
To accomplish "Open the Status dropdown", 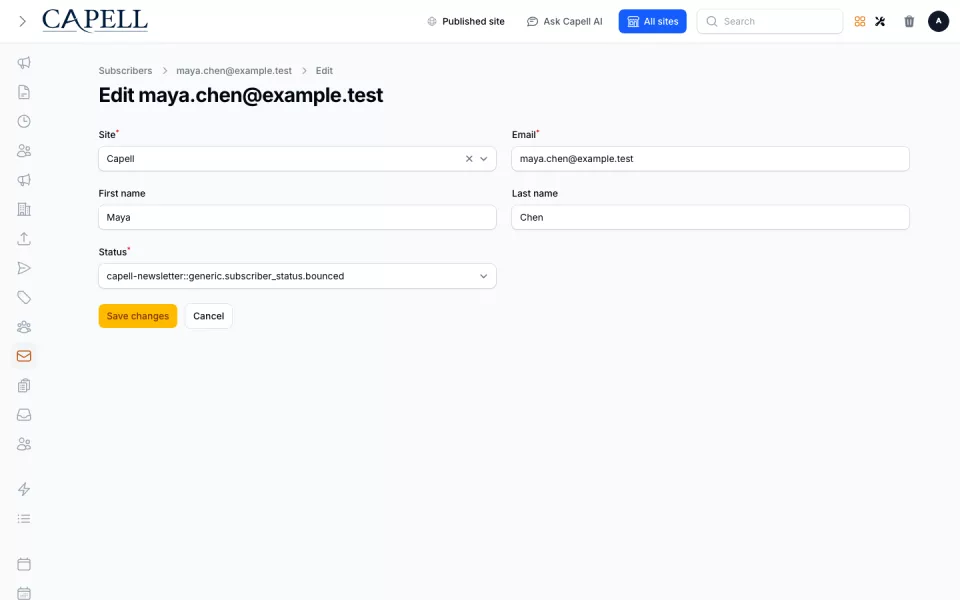I will [x=297, y=276].
